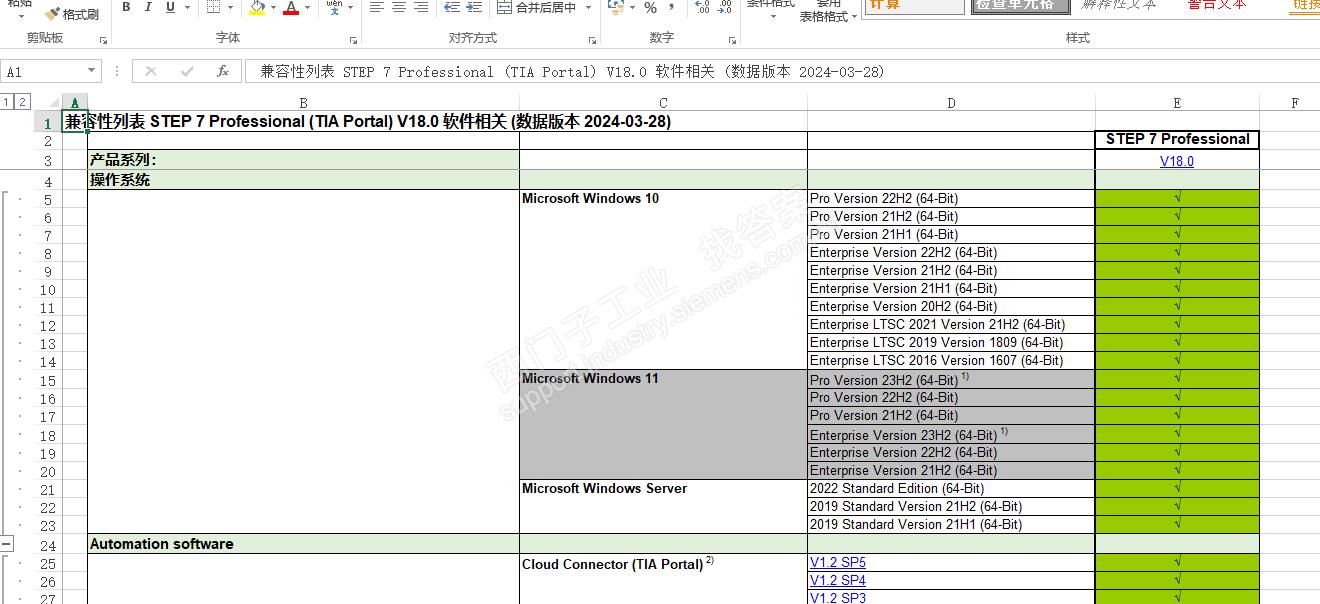This screenshot has height=604, width=1320.
Task: Decrease indent
Action: pyautogui.click(x=452, y=7)
